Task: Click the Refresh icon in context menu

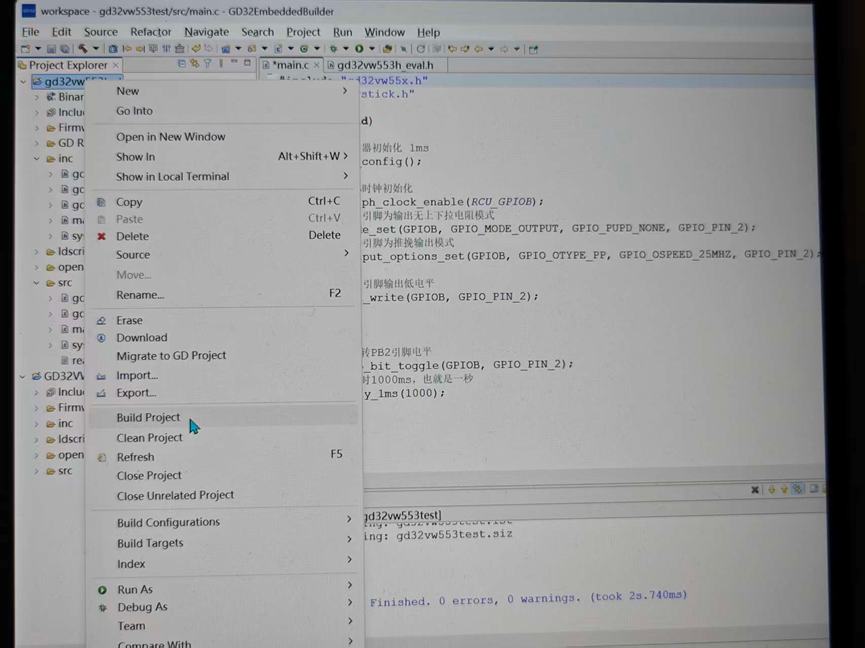Action: 101,457
